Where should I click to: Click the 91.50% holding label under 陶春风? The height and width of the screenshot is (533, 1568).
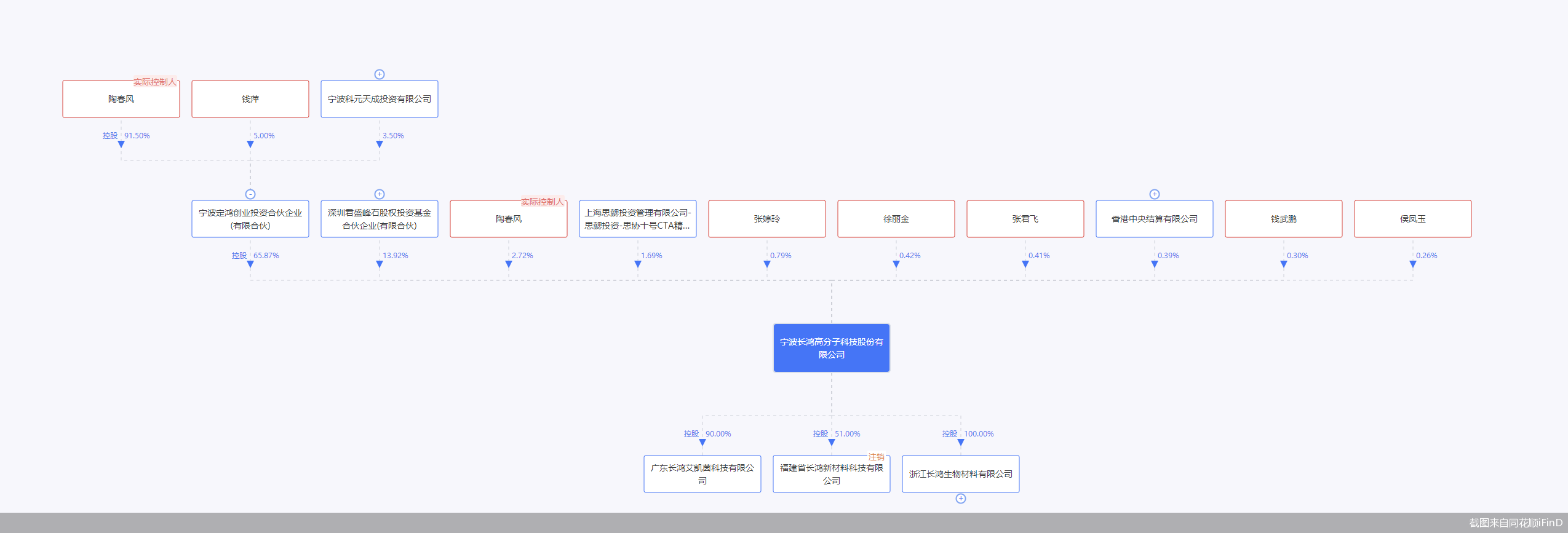click(137, 136)
